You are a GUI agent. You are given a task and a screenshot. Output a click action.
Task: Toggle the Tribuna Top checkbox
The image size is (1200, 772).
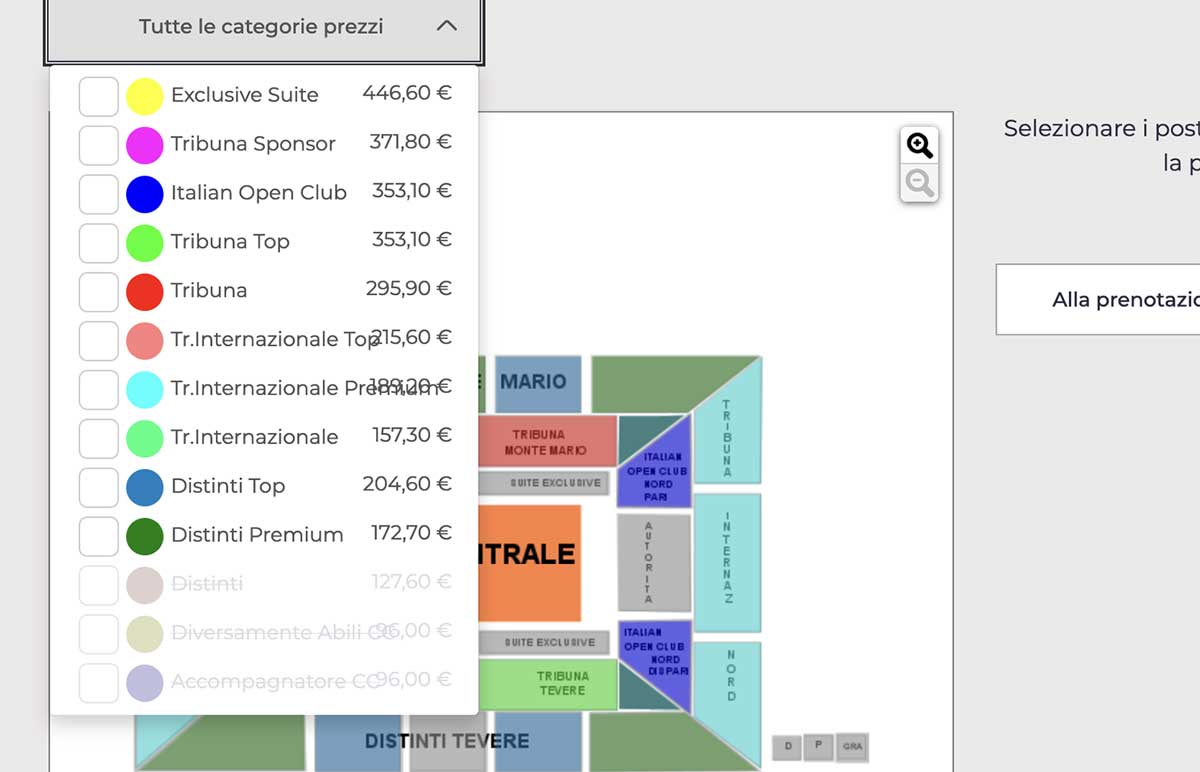point(98,243)
